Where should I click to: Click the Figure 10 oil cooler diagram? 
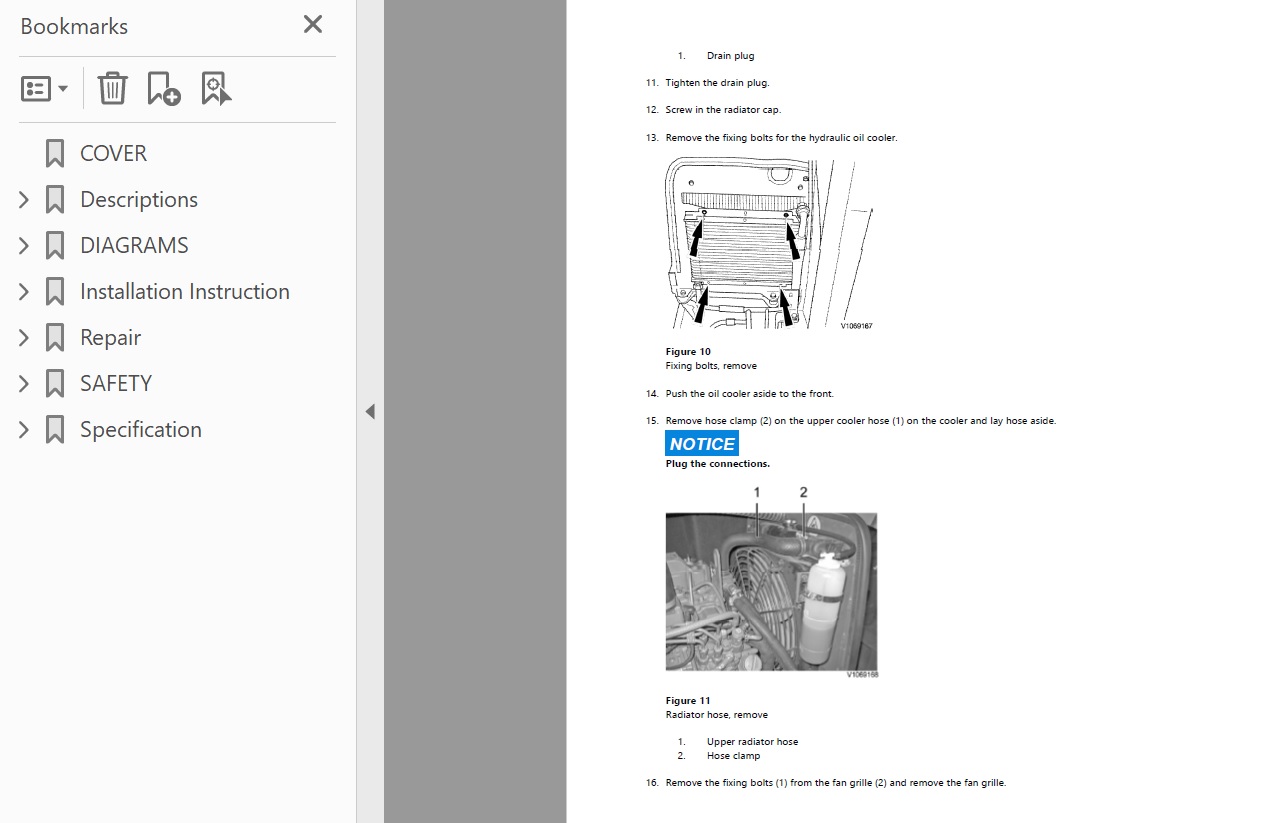pyautogui.click(x=768, y=244)
